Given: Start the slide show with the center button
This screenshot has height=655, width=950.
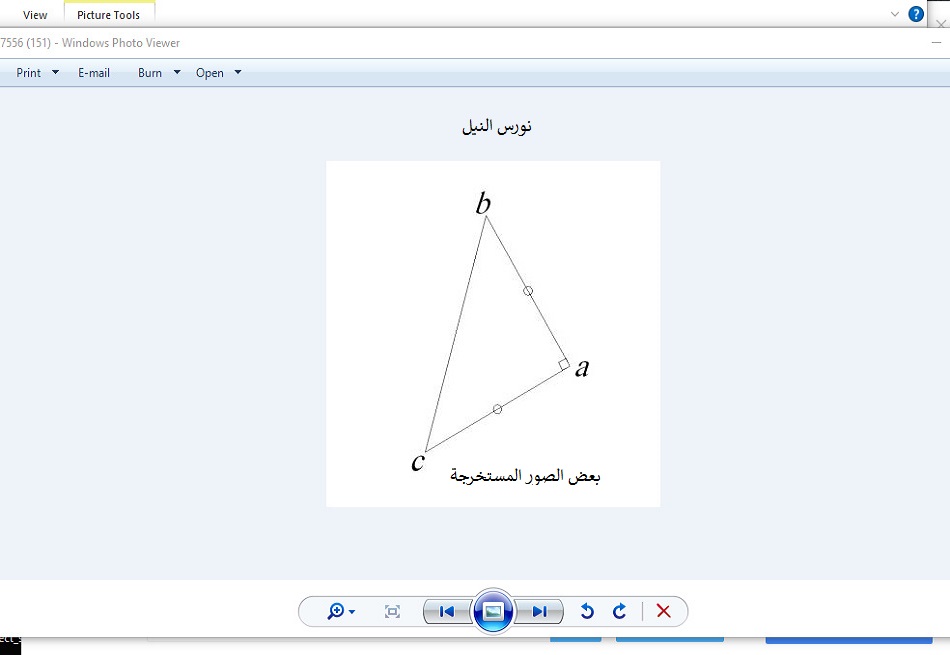Looking at the screenshot, I should click(x=492, y=611).
